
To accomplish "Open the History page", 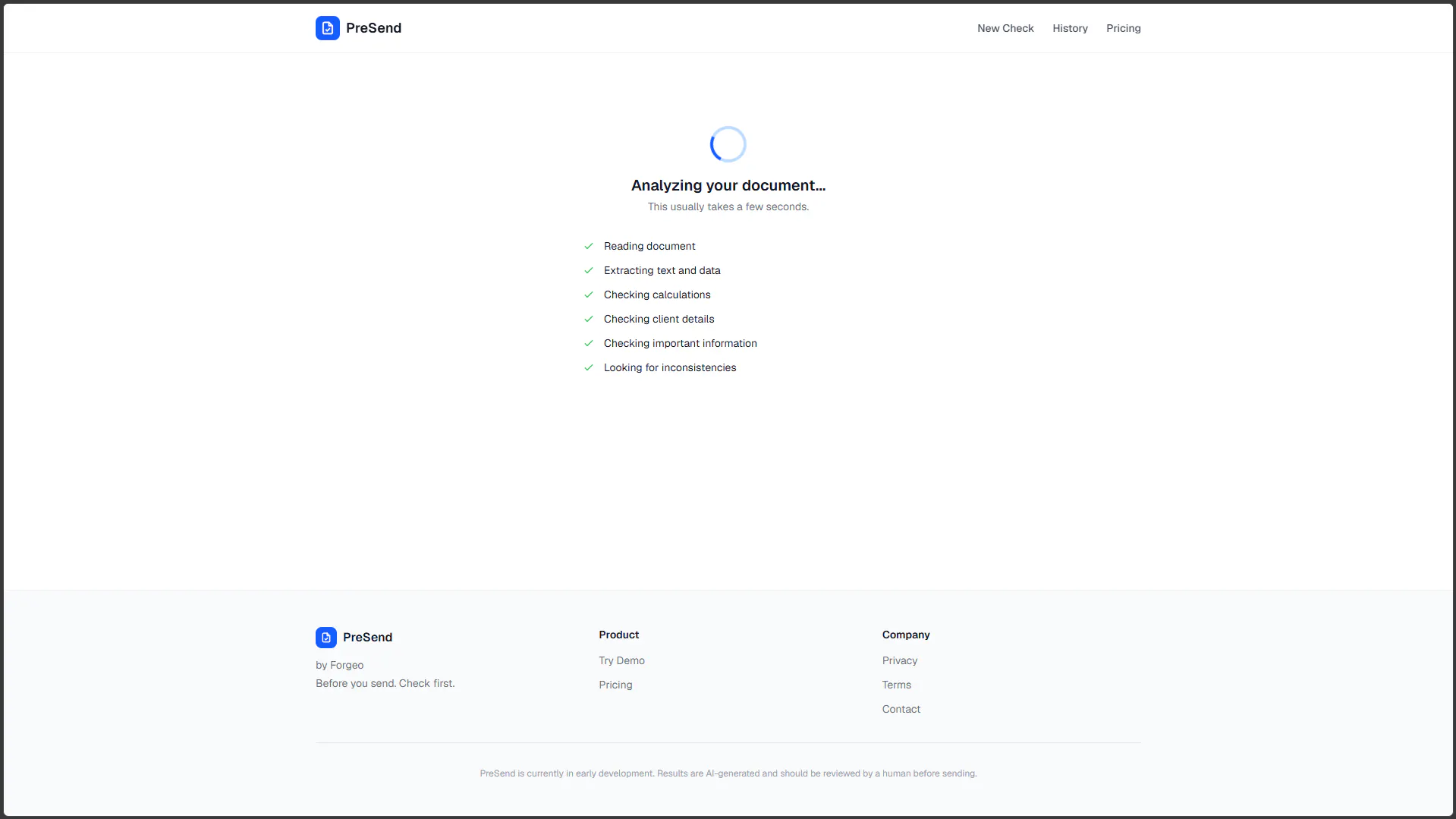I will 1070,28.
